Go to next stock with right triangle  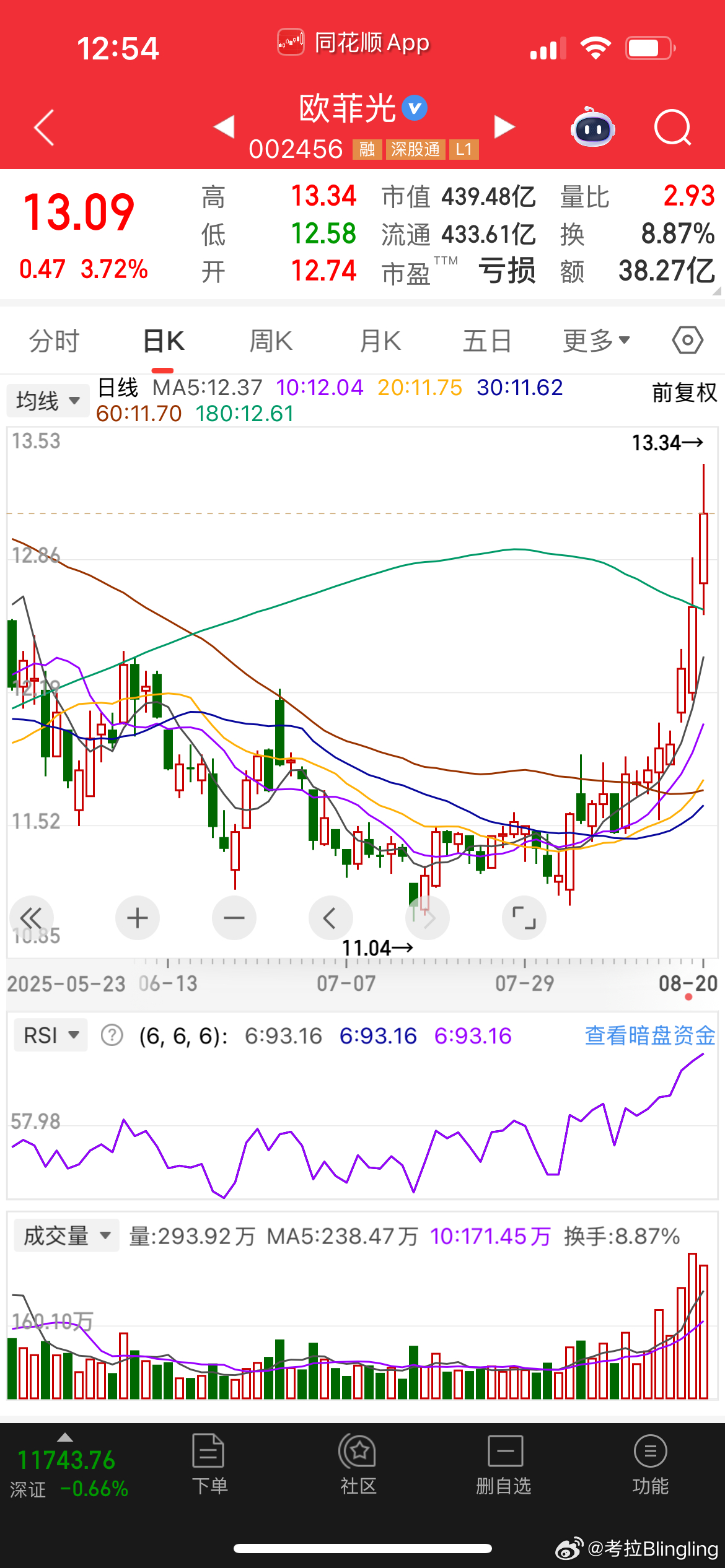coord(504,126)
